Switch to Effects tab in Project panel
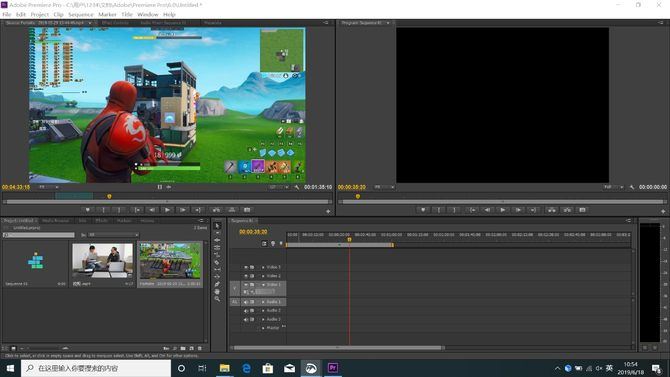Screen dimensions: 670x377 (102, 221)
